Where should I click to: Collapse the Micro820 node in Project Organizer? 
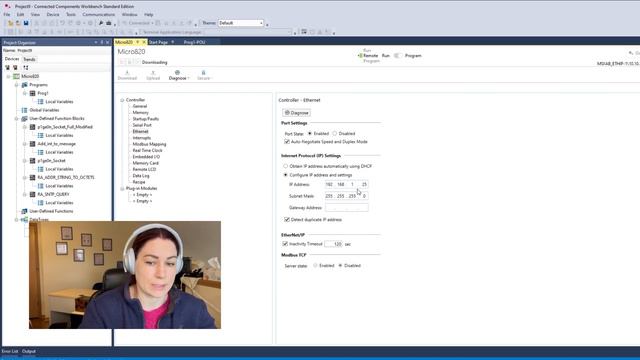pos(8,76)
